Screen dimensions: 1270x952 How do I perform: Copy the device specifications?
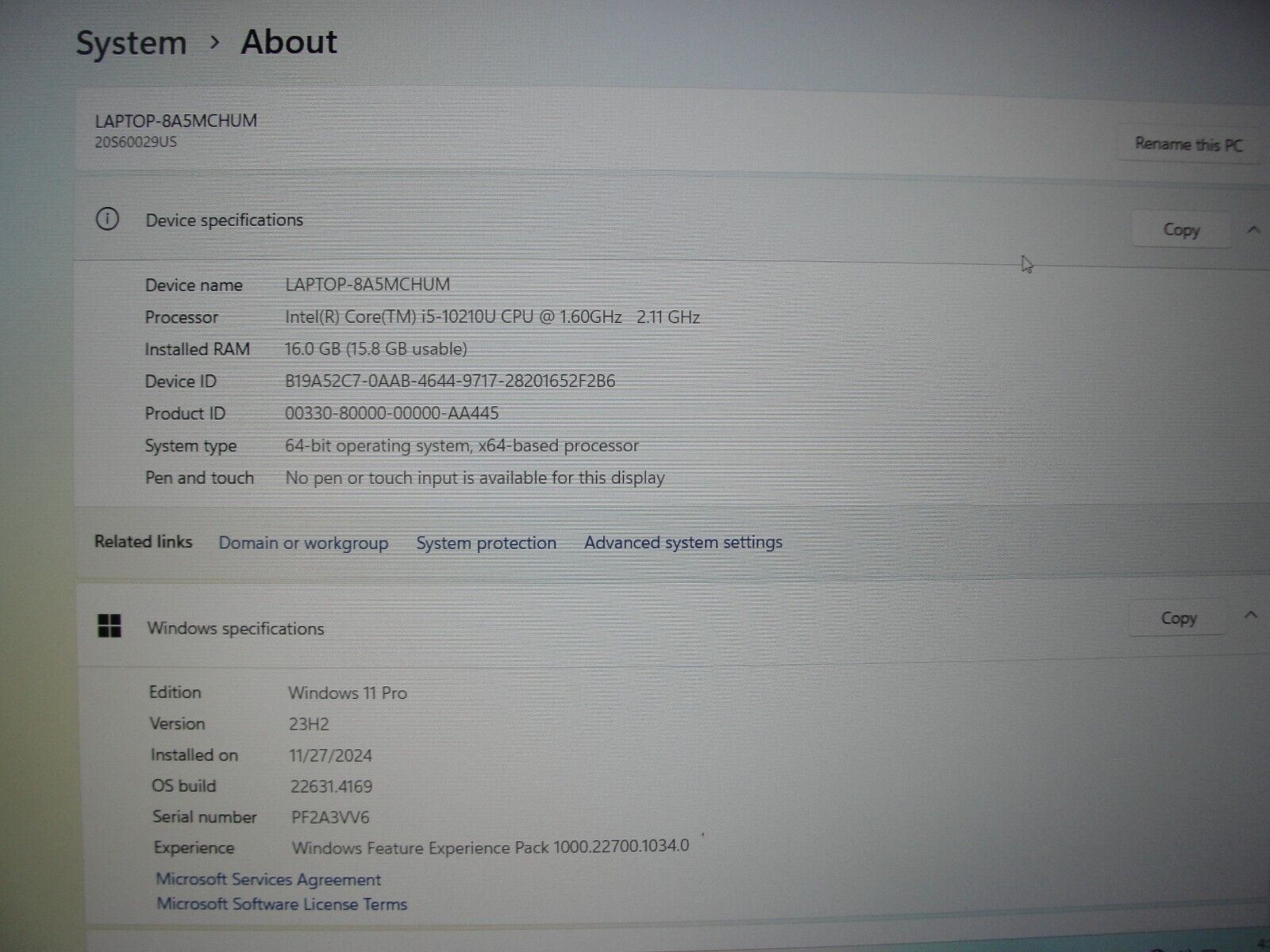[1181, 229]
